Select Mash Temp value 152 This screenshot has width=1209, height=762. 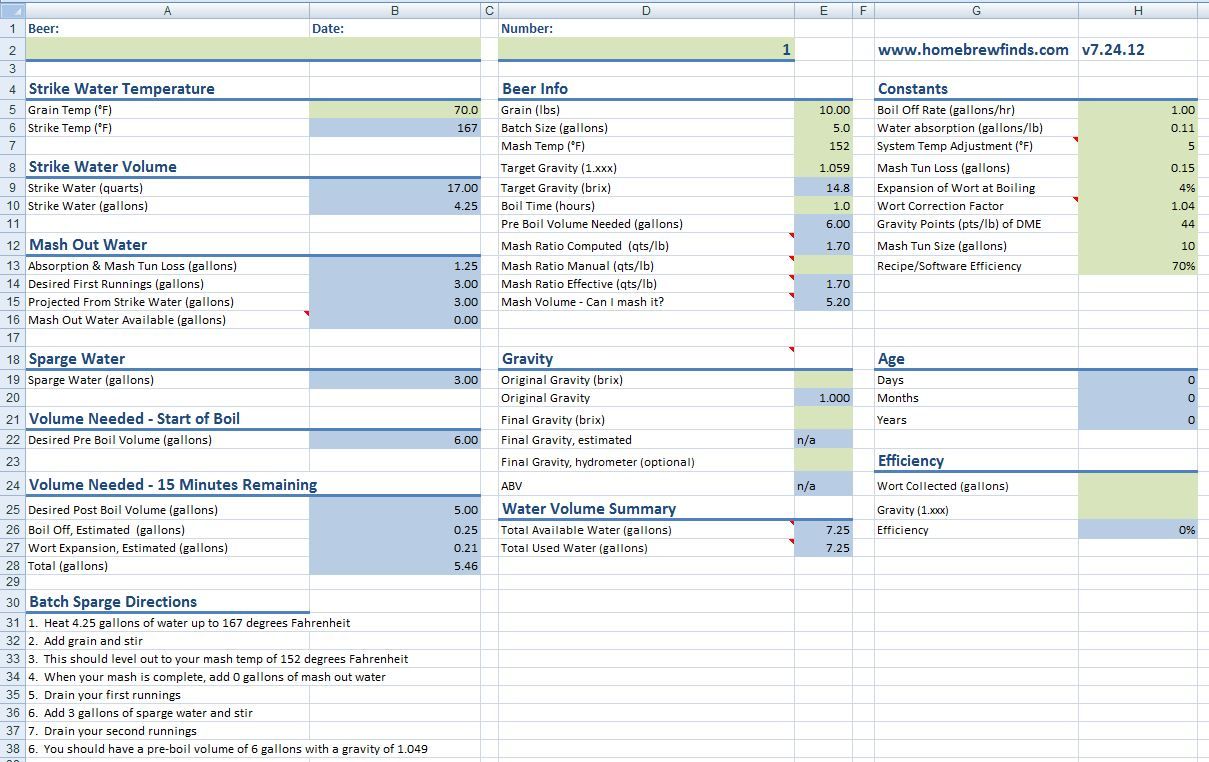click(824, 146)
